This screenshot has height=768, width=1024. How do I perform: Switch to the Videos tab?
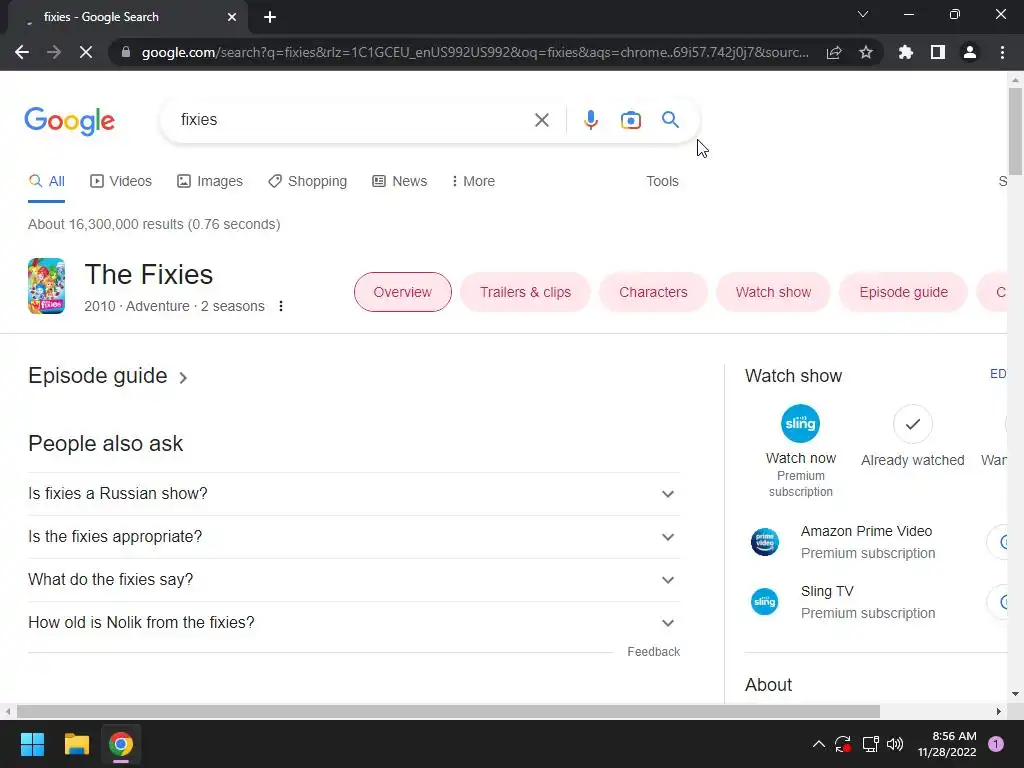click(121, 181)
